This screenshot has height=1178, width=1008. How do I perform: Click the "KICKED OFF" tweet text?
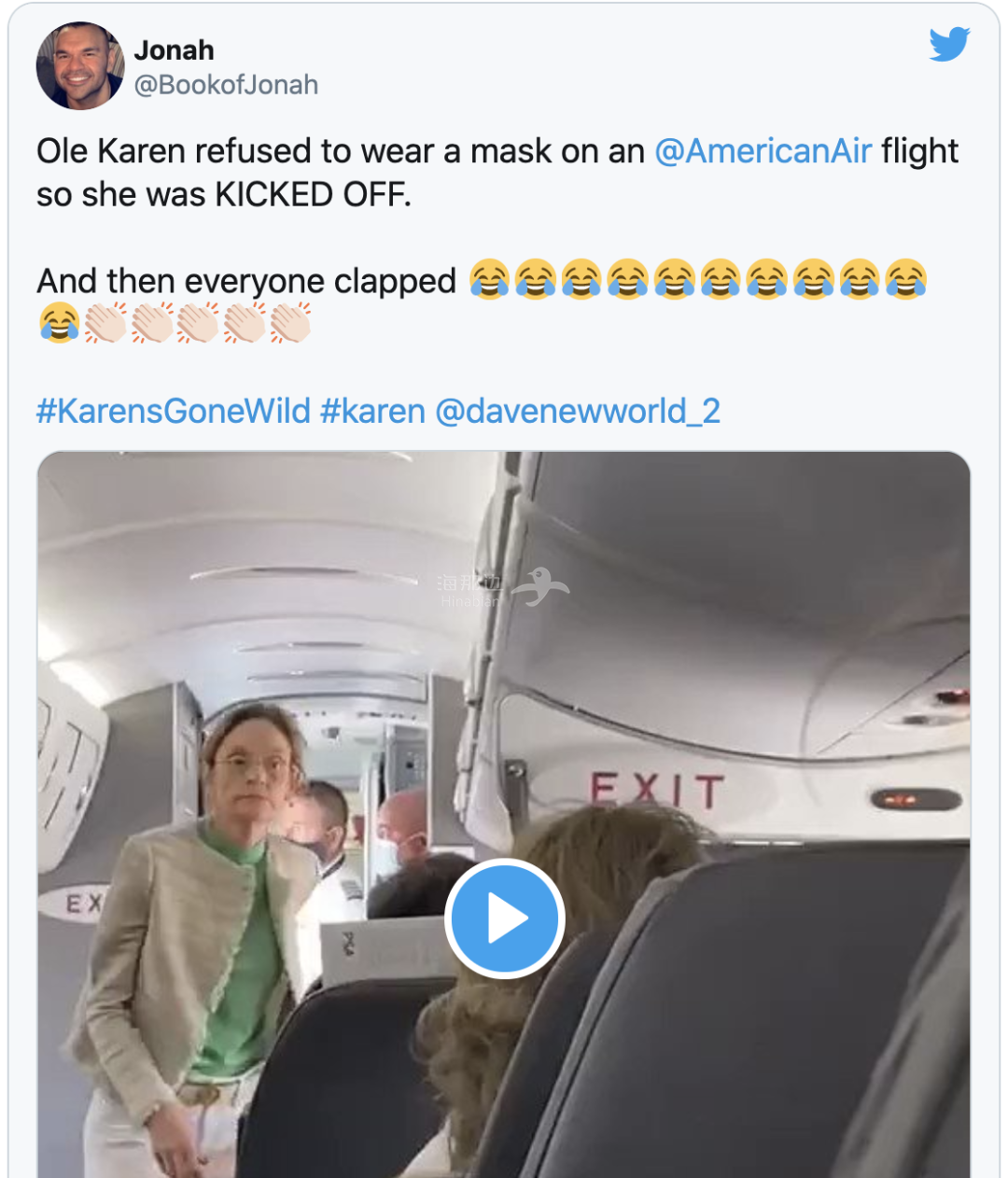[313, 195]
